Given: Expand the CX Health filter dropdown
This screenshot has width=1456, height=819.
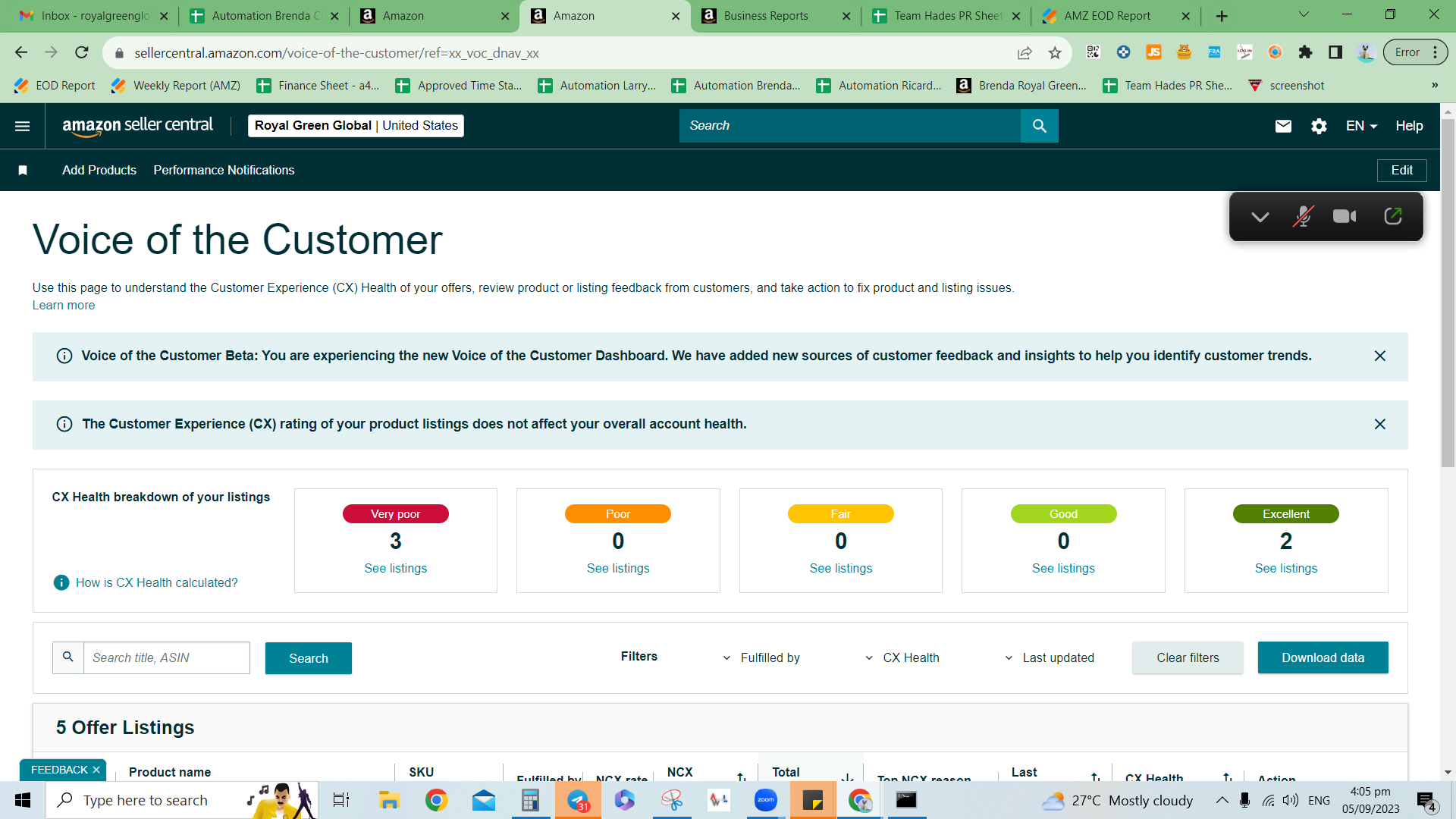Looking at the screenshot, I should [902, 657].
